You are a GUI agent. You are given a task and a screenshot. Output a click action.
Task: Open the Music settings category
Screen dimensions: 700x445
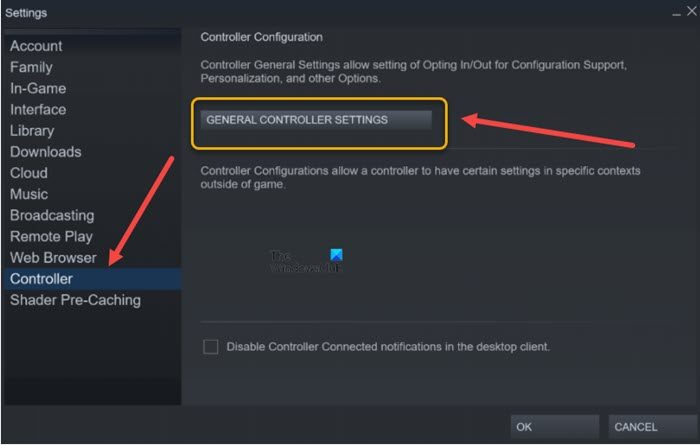pos(29,194)
